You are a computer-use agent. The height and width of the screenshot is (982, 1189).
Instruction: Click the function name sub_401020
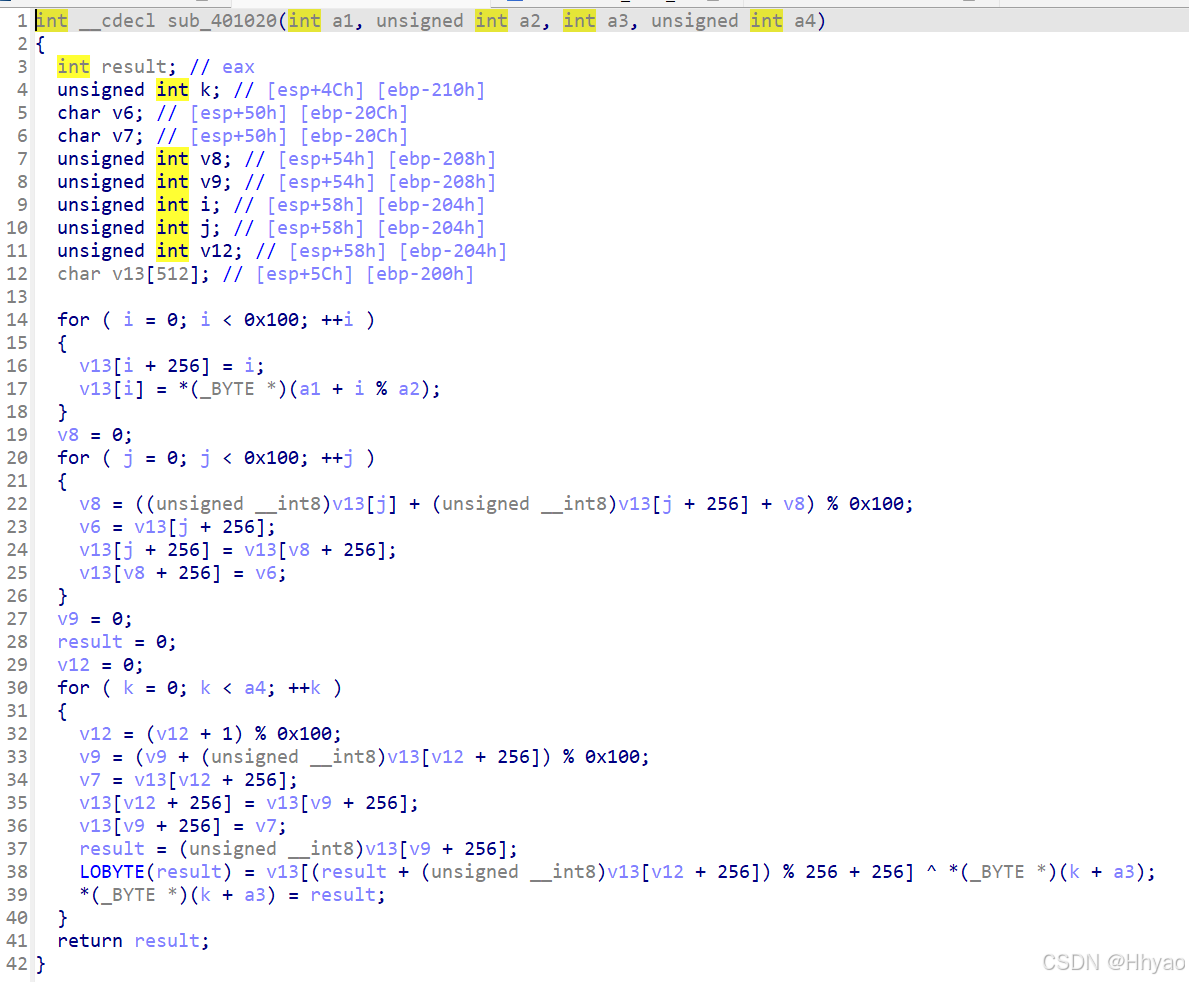pyautogui.click(x=222, y=20)
